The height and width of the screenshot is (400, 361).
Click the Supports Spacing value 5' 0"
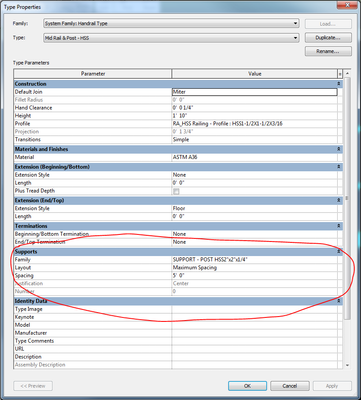pyautogui.click(x=255, y=276)
